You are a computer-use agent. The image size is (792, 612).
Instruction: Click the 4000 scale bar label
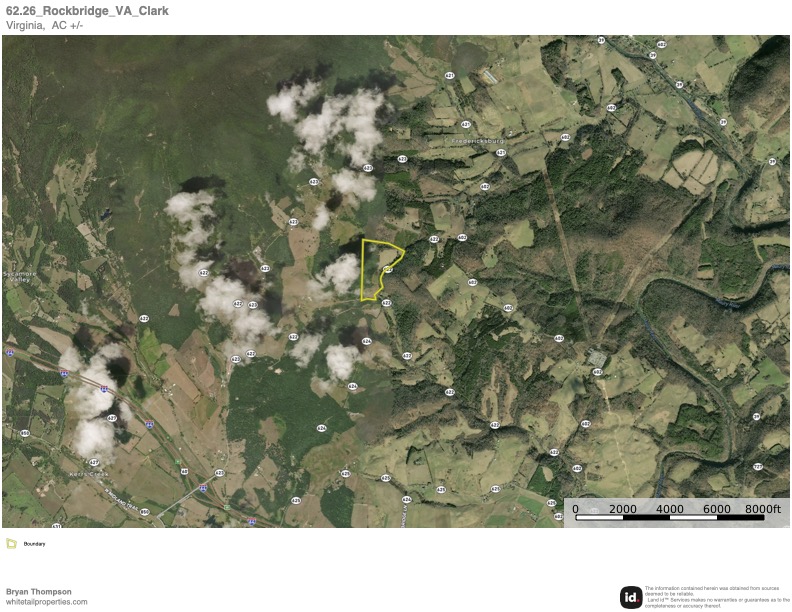point(670,508)
